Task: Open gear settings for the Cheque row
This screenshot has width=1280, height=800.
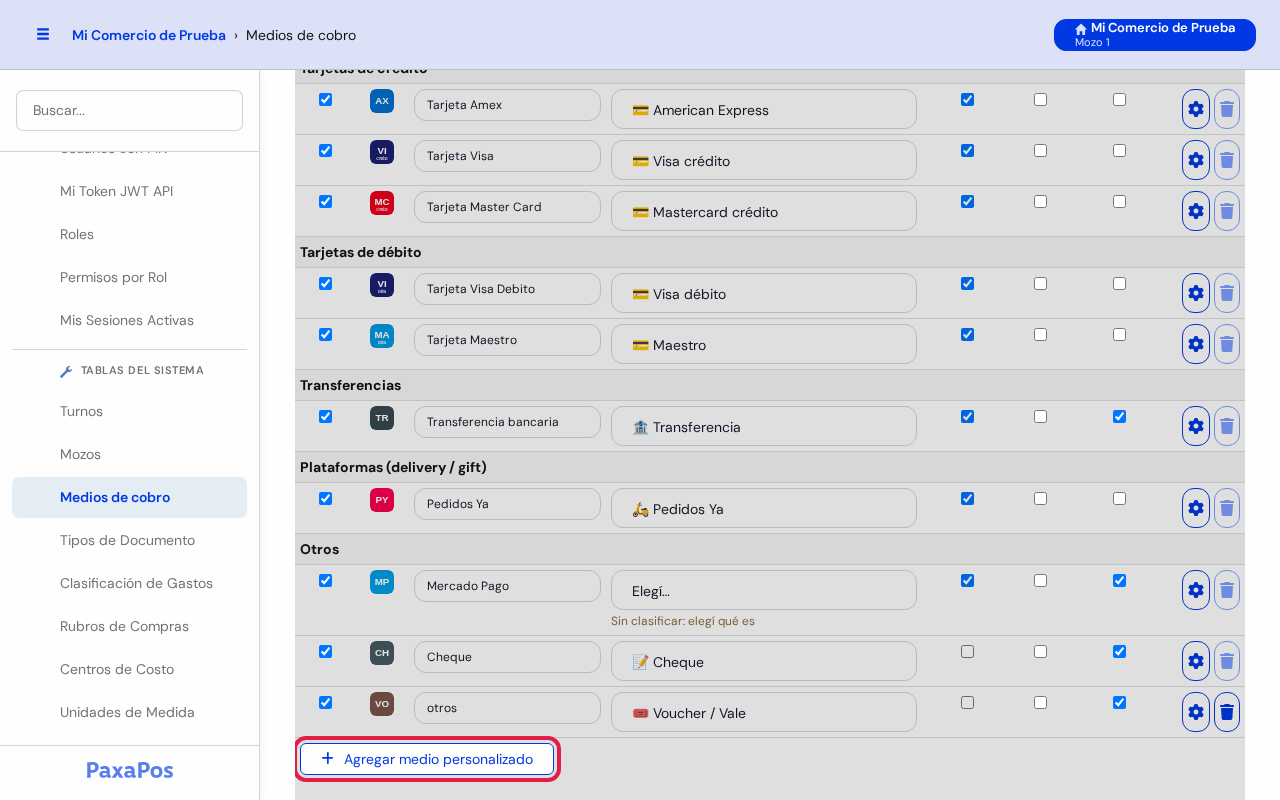Action: [1196, 661]
